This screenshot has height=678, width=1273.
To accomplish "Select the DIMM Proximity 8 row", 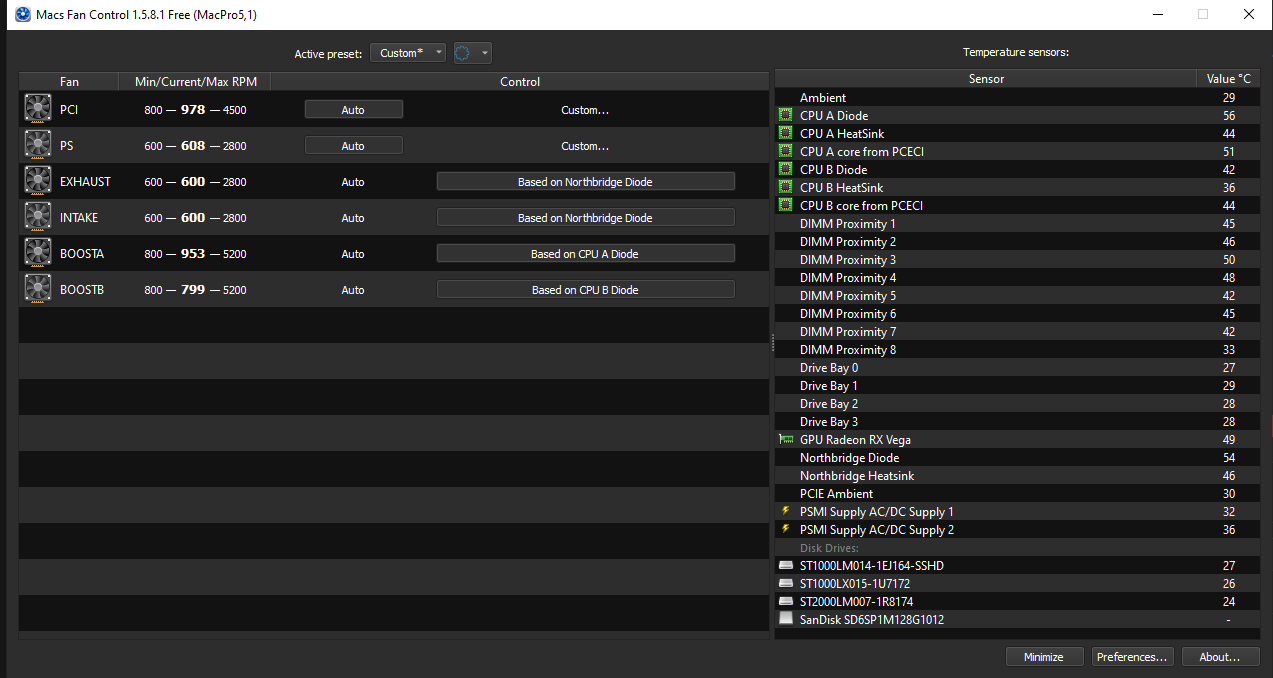I will click(1018, 350).
